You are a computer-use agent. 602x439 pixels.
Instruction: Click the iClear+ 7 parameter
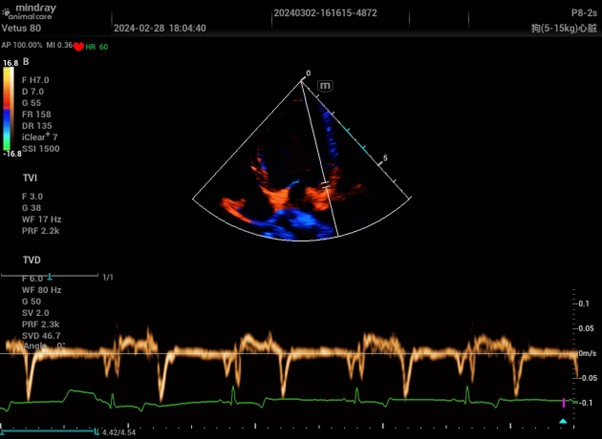click(40, 137)
